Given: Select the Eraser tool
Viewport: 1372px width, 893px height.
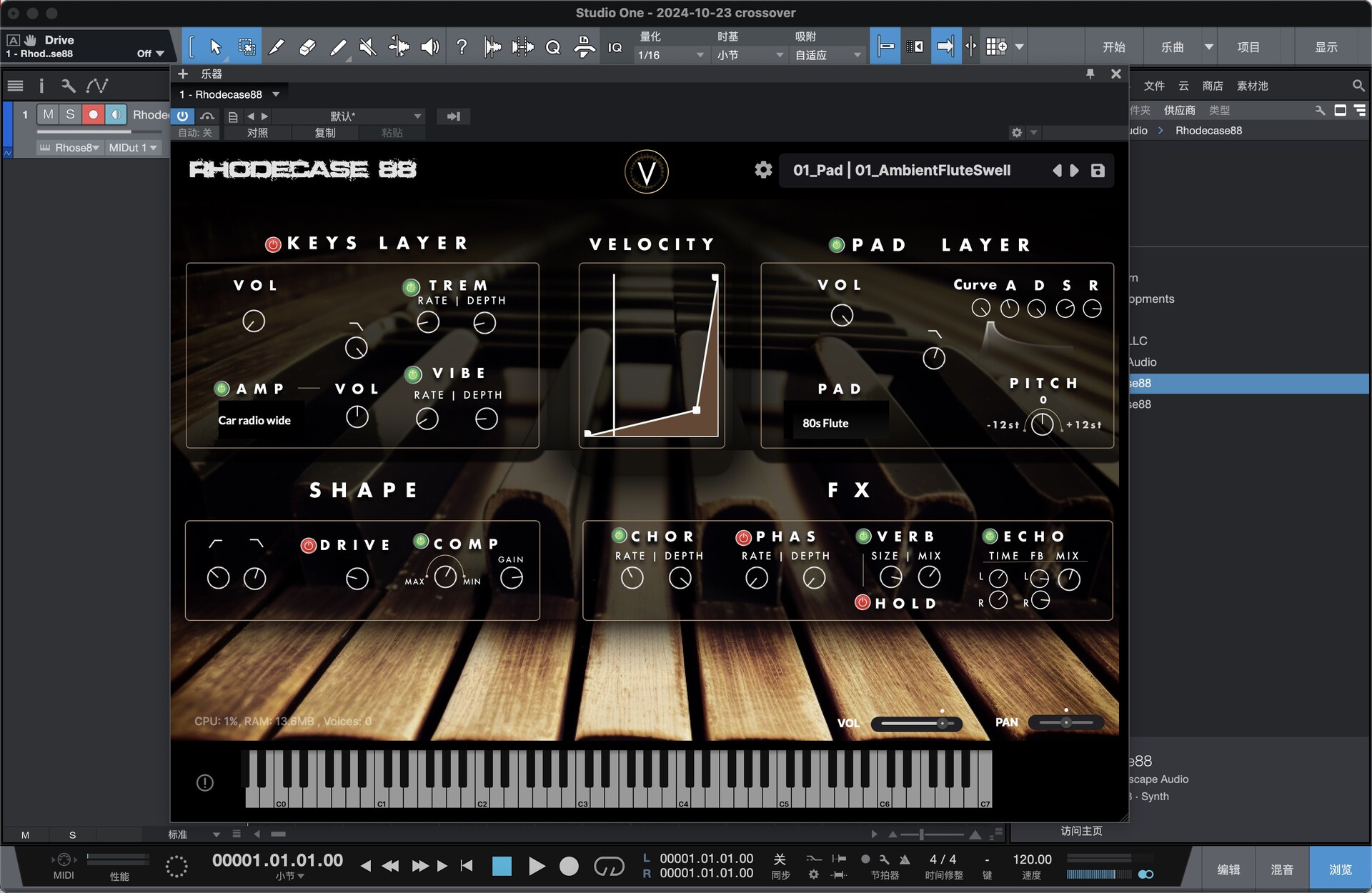Looking at the screenshot, I should coord(307,47).
